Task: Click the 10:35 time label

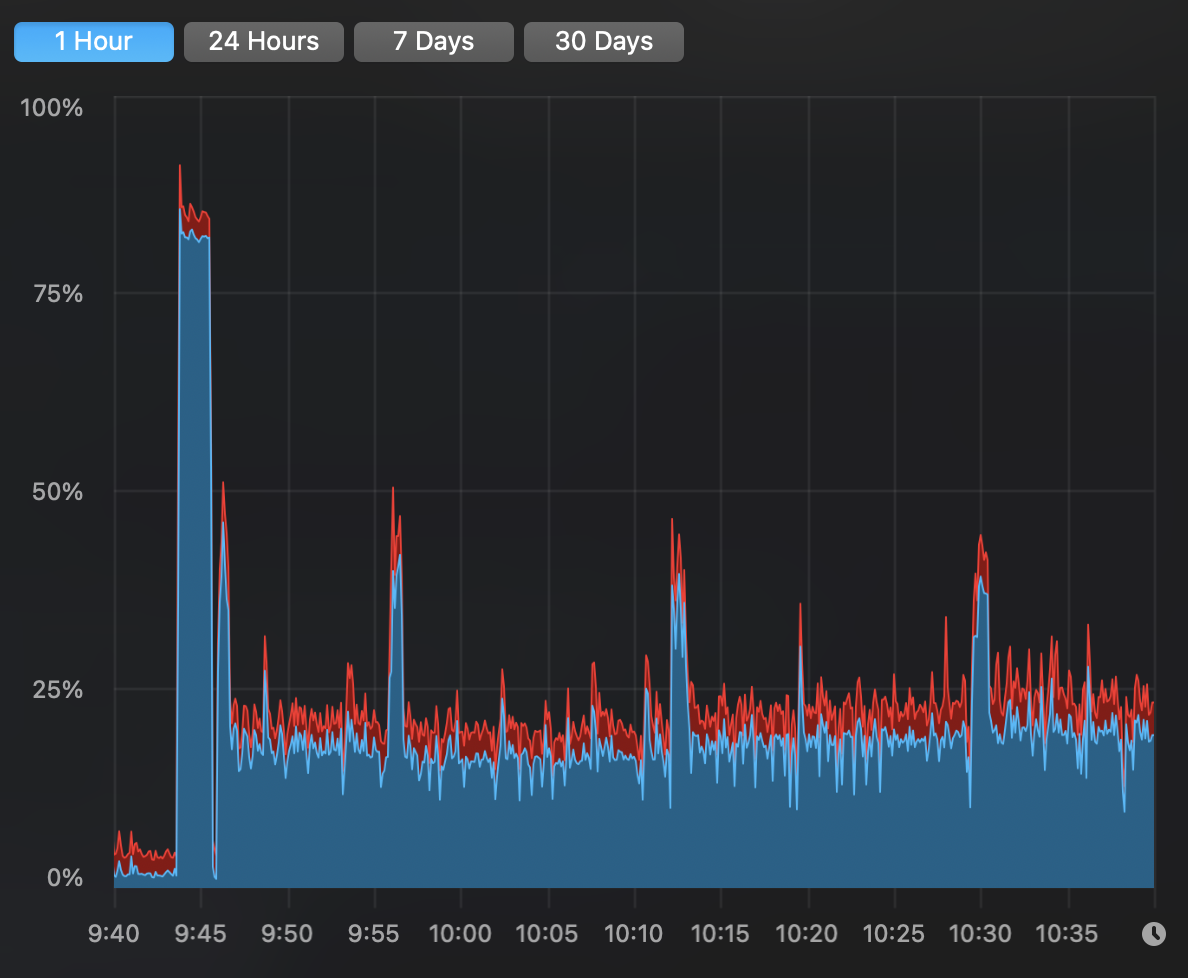Action: 1067,933
